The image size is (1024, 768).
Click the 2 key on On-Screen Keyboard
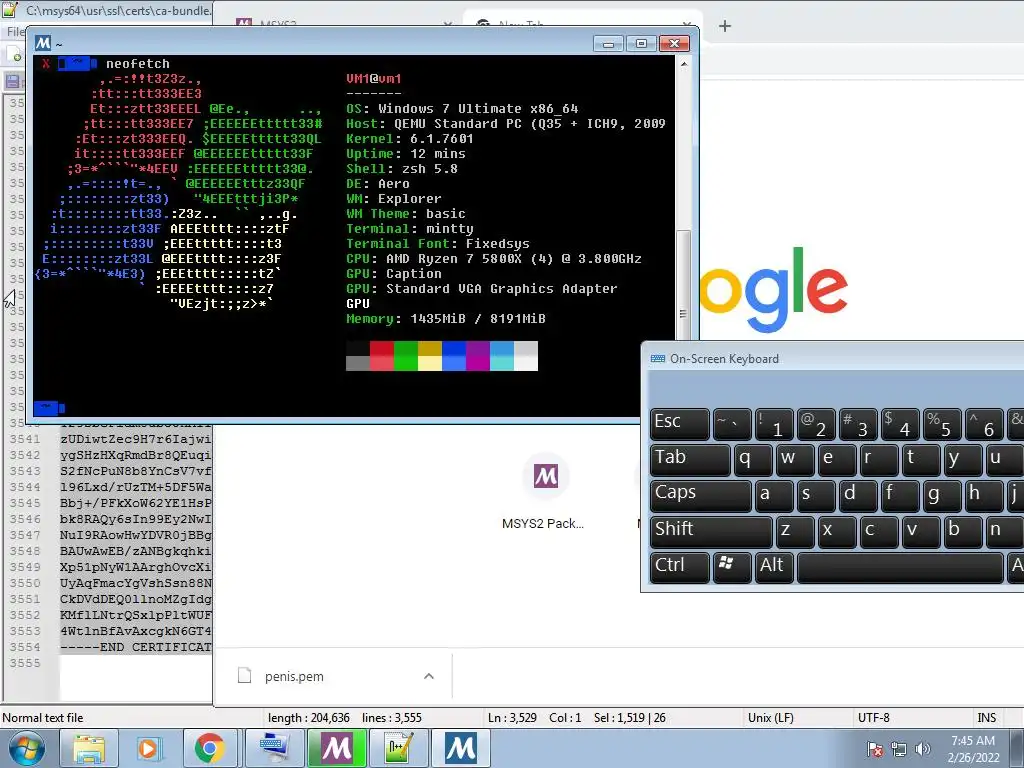[x=816, y=423]
